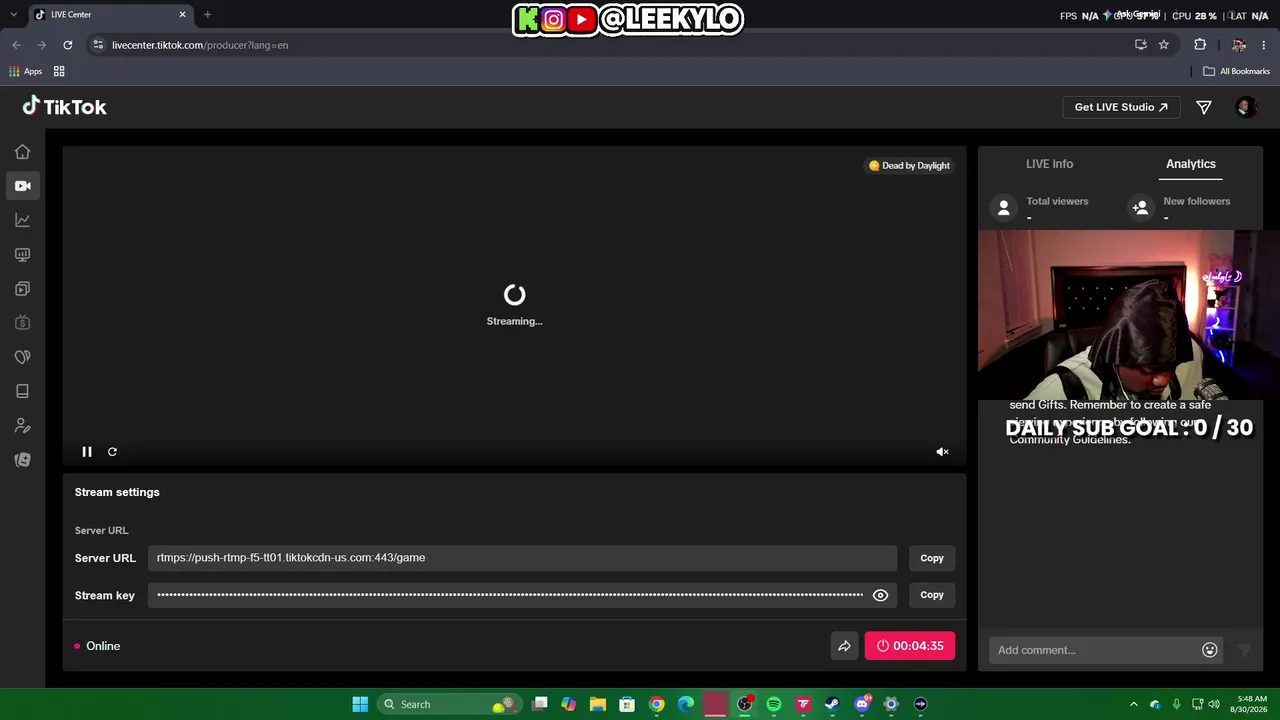Screen dimensions: 1280x720
Task: Open the book sidebar icon
Action: point(22,391)
